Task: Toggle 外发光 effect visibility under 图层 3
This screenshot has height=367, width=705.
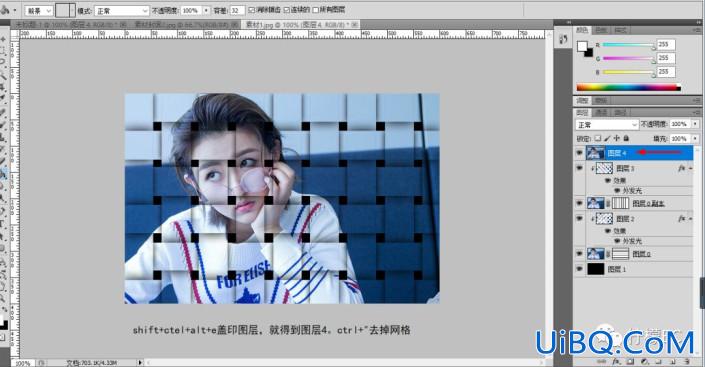Action: click(x=617, y=191)
